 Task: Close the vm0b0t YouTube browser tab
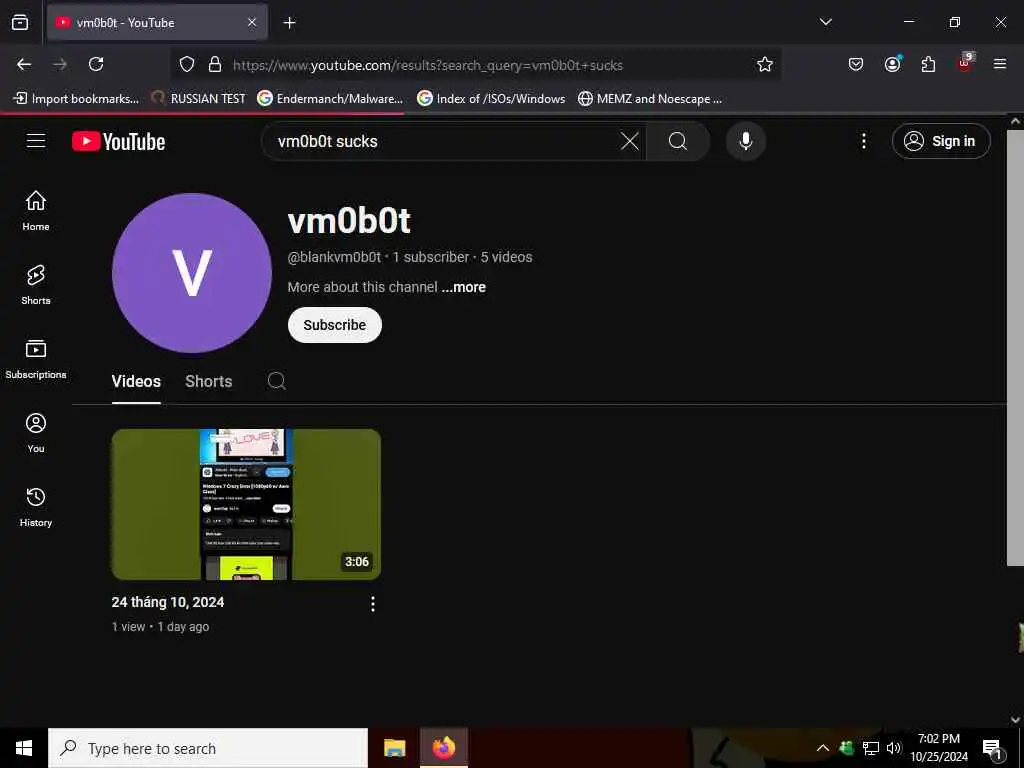pos(251,22)
